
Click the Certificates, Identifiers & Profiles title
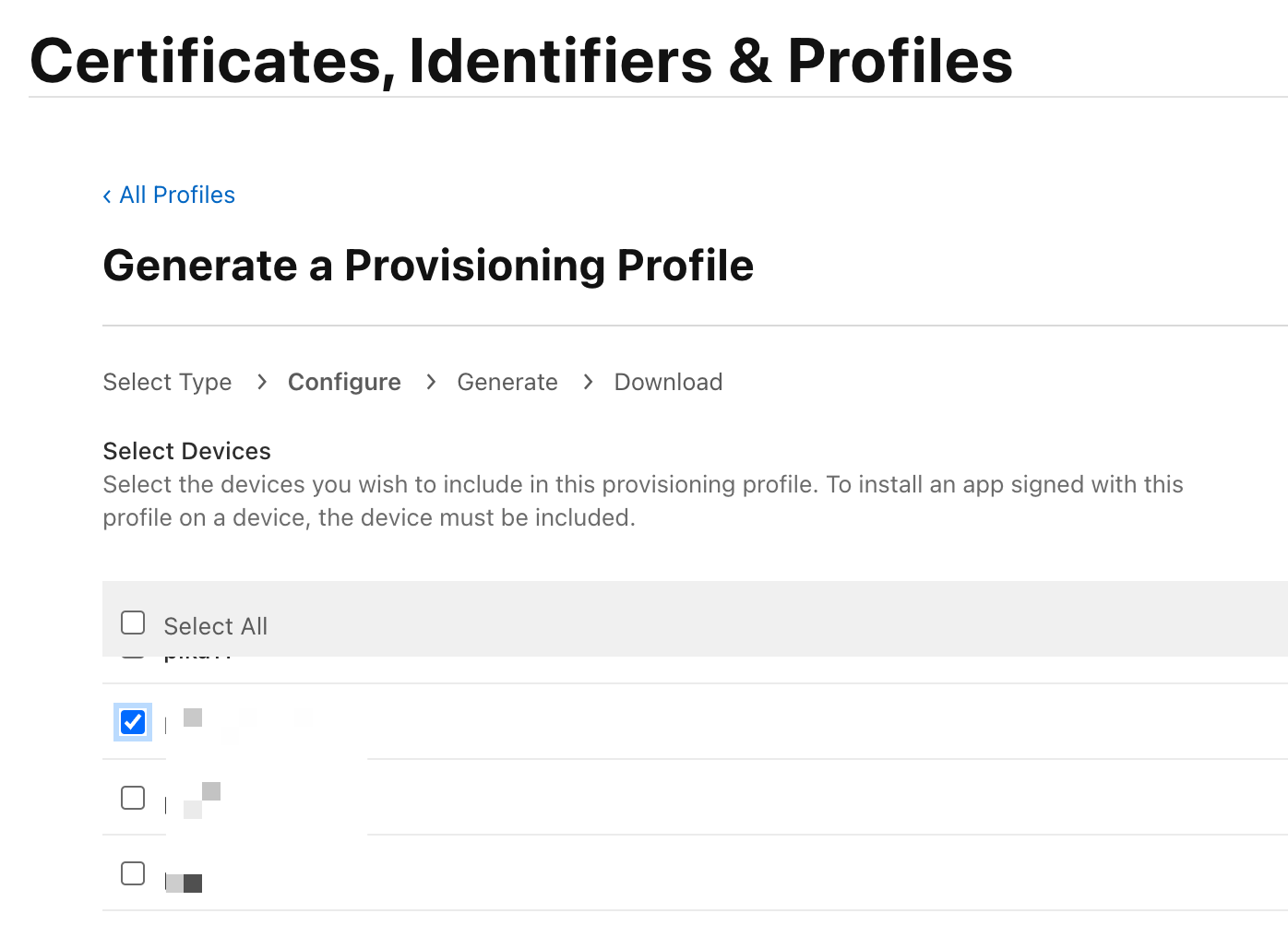[521, 62]
